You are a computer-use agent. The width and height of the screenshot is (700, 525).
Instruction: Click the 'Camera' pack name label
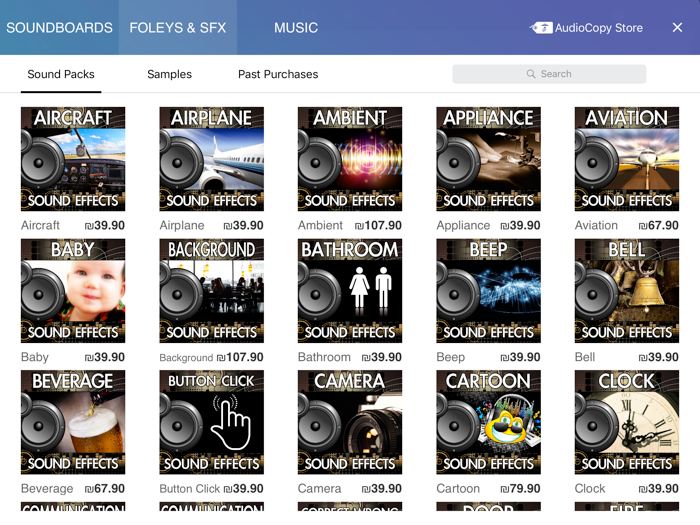tap(319, 489)
